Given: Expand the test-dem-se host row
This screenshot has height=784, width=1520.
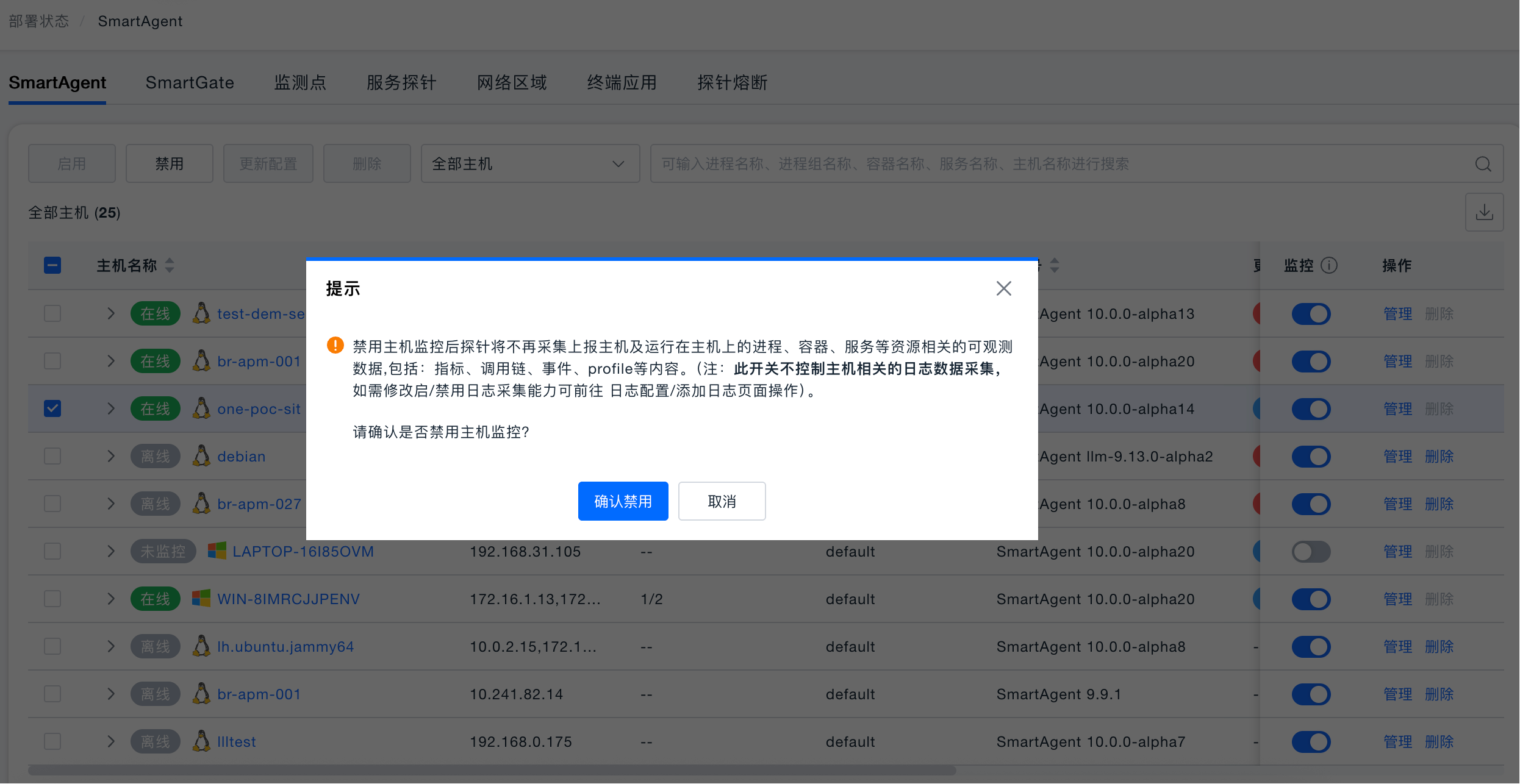Looking at the screenshot, I should point(110,313).
